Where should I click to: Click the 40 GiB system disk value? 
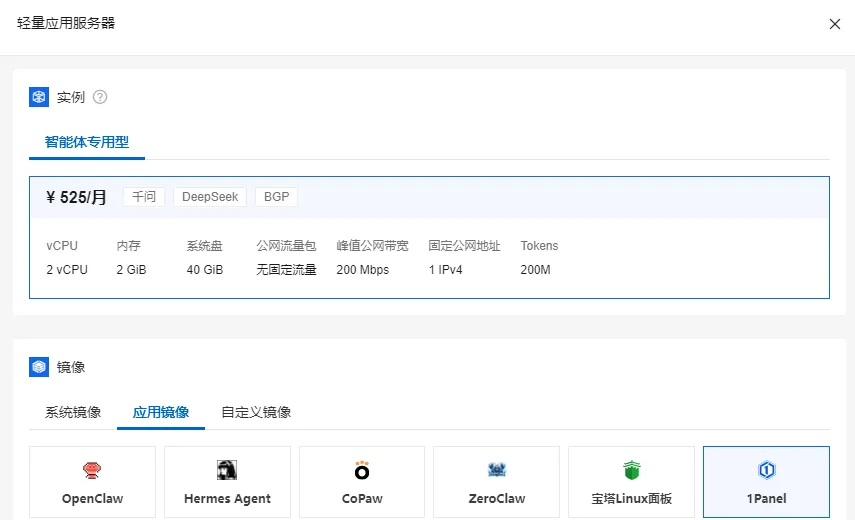(205, 270)
